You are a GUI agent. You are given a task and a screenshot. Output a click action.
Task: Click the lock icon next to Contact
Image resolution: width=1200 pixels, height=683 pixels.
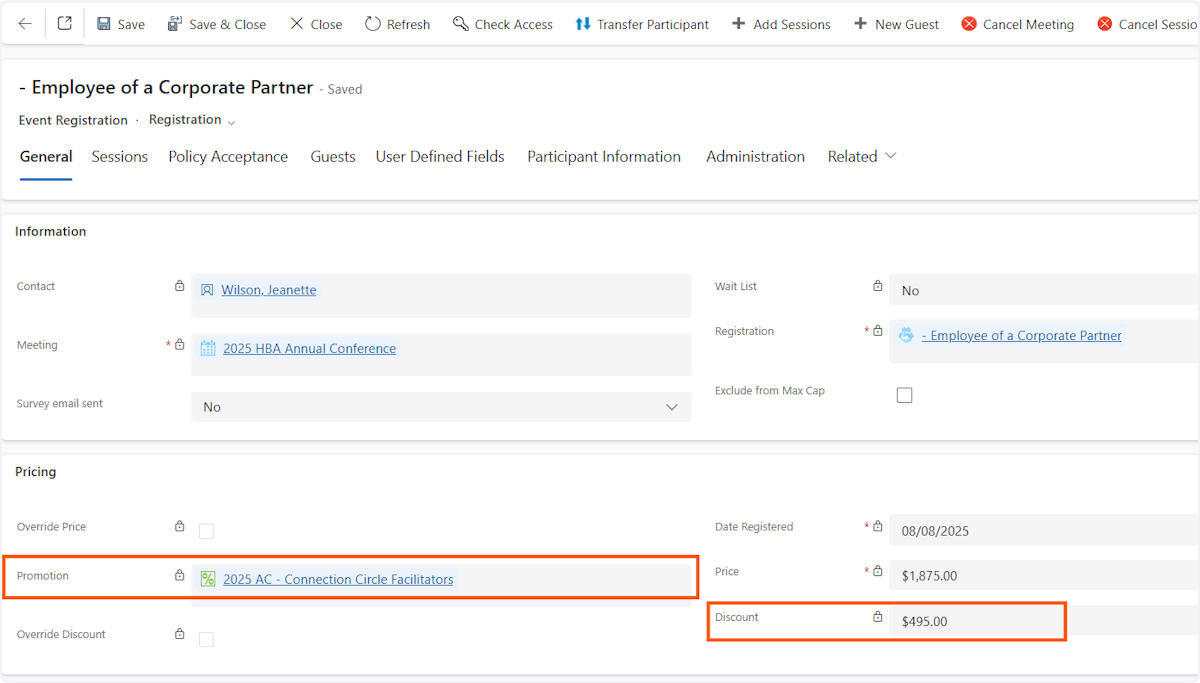coord(180,286)
